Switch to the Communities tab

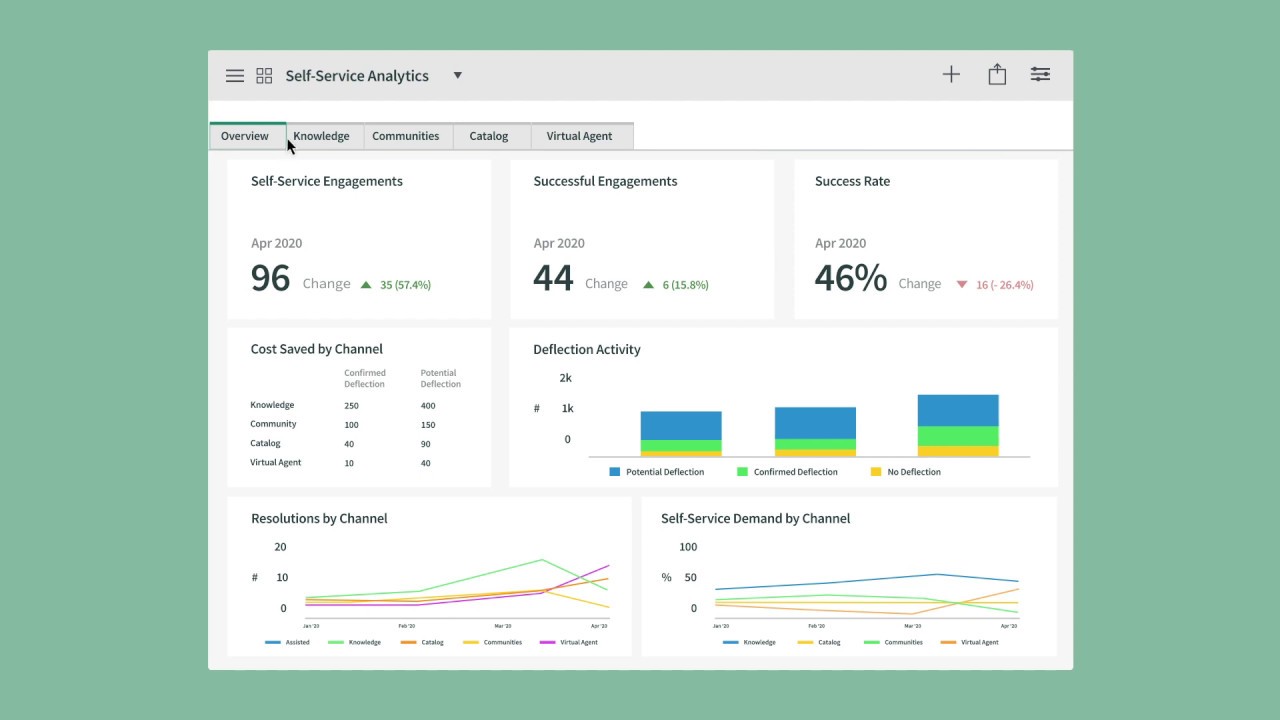pos(406,136)
